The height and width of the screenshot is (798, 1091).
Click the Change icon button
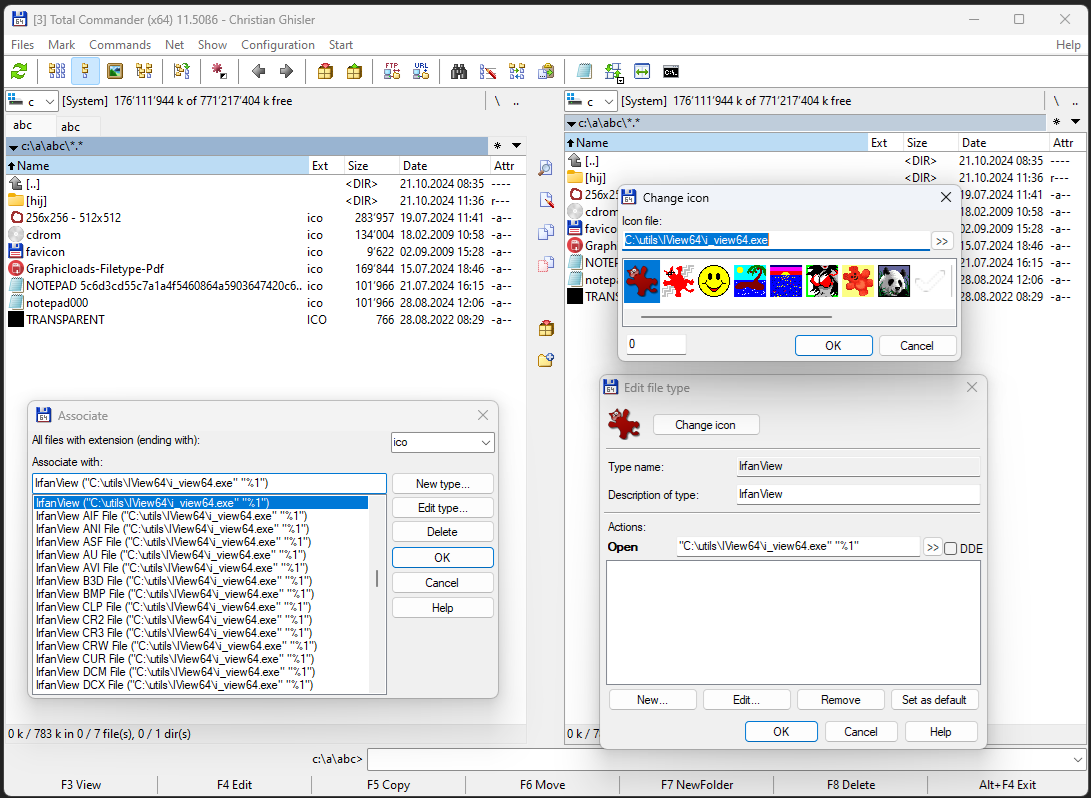706,425
